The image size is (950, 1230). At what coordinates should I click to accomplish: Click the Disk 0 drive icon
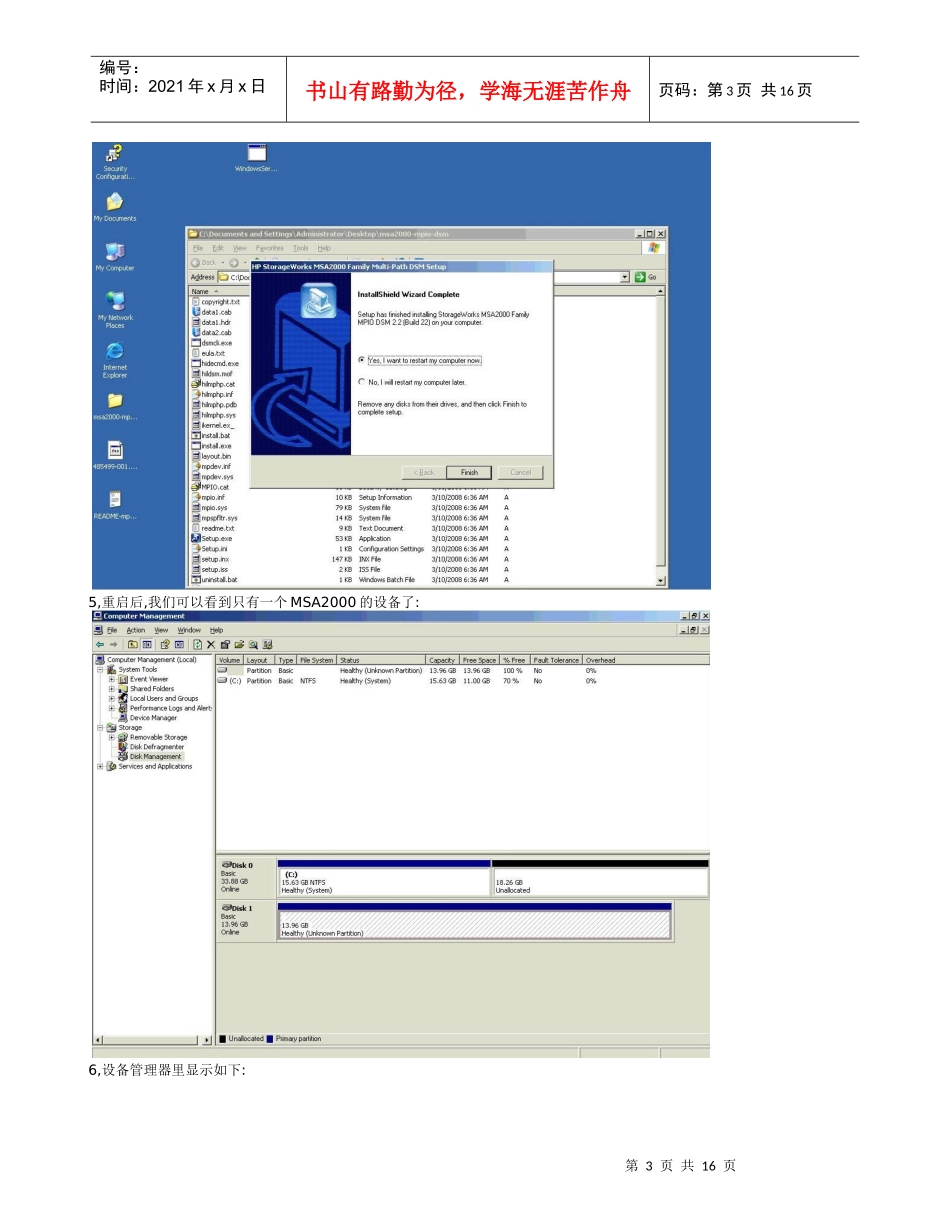click(x=226, y=865)
